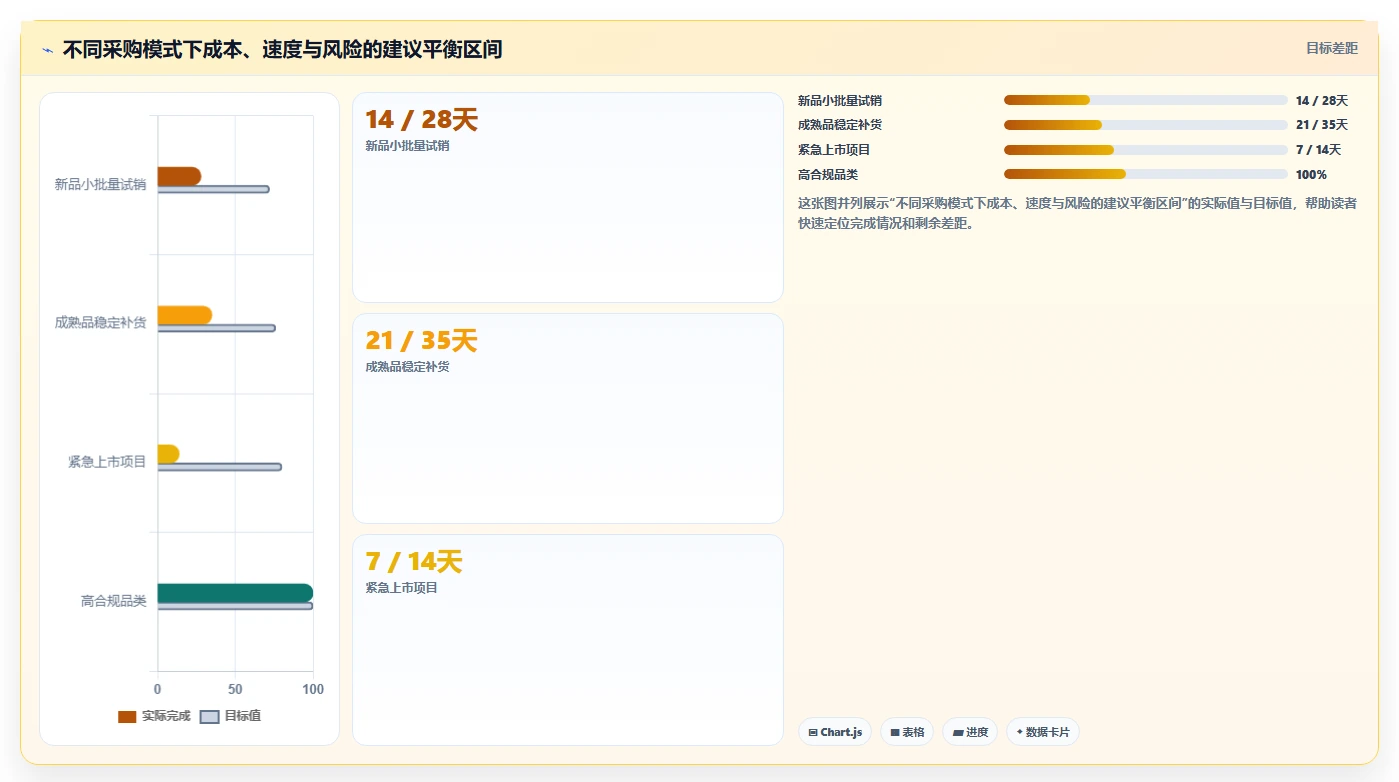Click the 成熟品稳定补货 label in progress list
1399x782 pixels.
click(x=840, y=125)
